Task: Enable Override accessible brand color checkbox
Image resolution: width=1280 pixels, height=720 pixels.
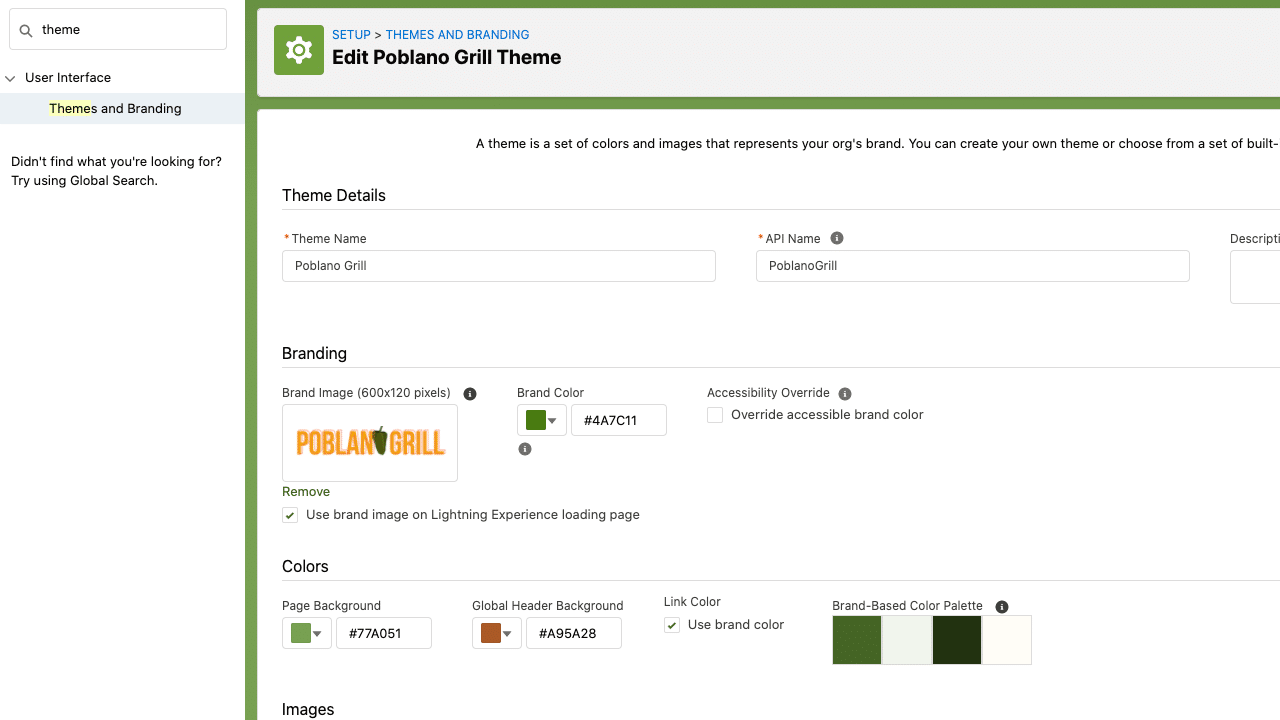Action: click(715, 415)
